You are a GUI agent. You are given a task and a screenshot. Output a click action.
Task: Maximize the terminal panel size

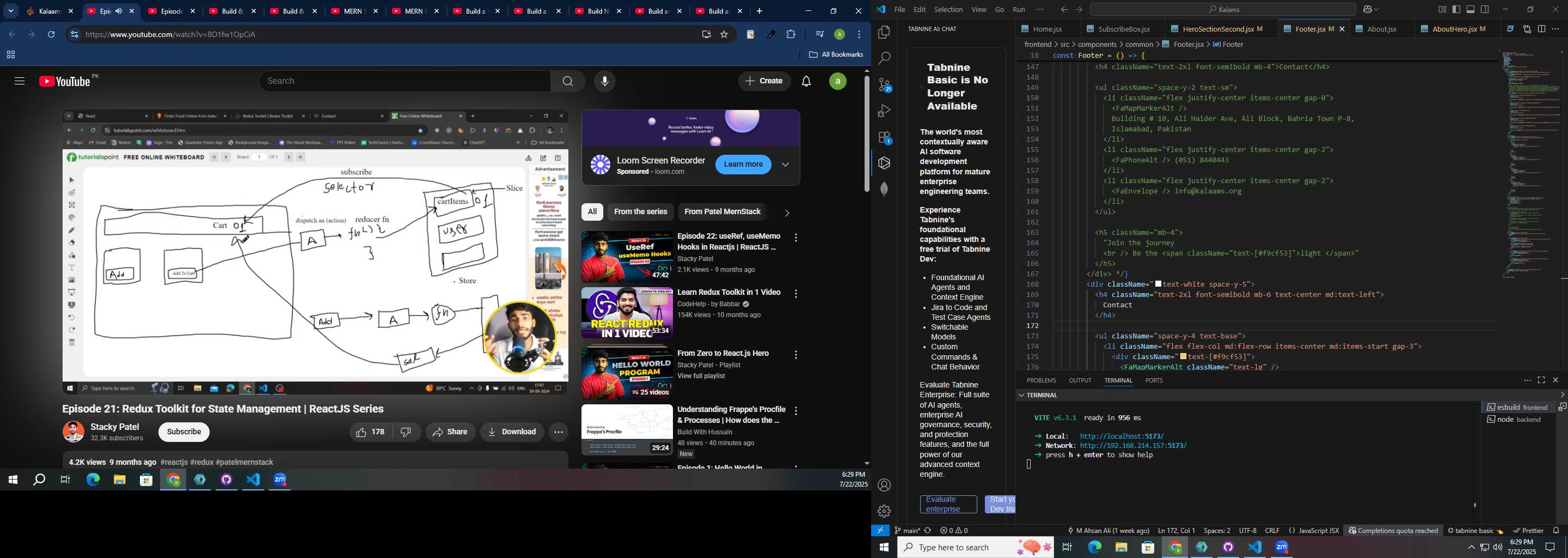pos(1541,380)
